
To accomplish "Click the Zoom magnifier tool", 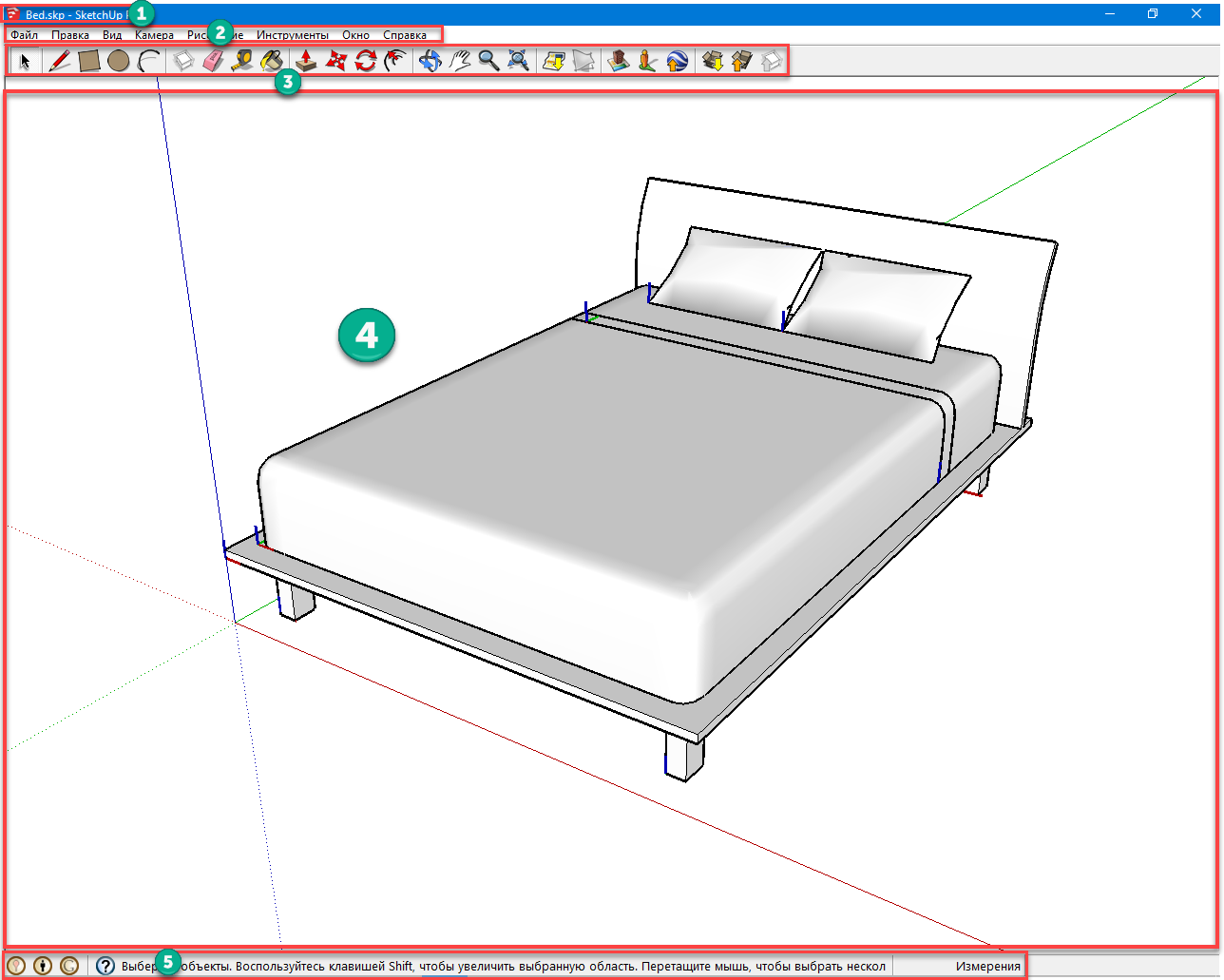I will pyautogui.click(x=488, y=62).
